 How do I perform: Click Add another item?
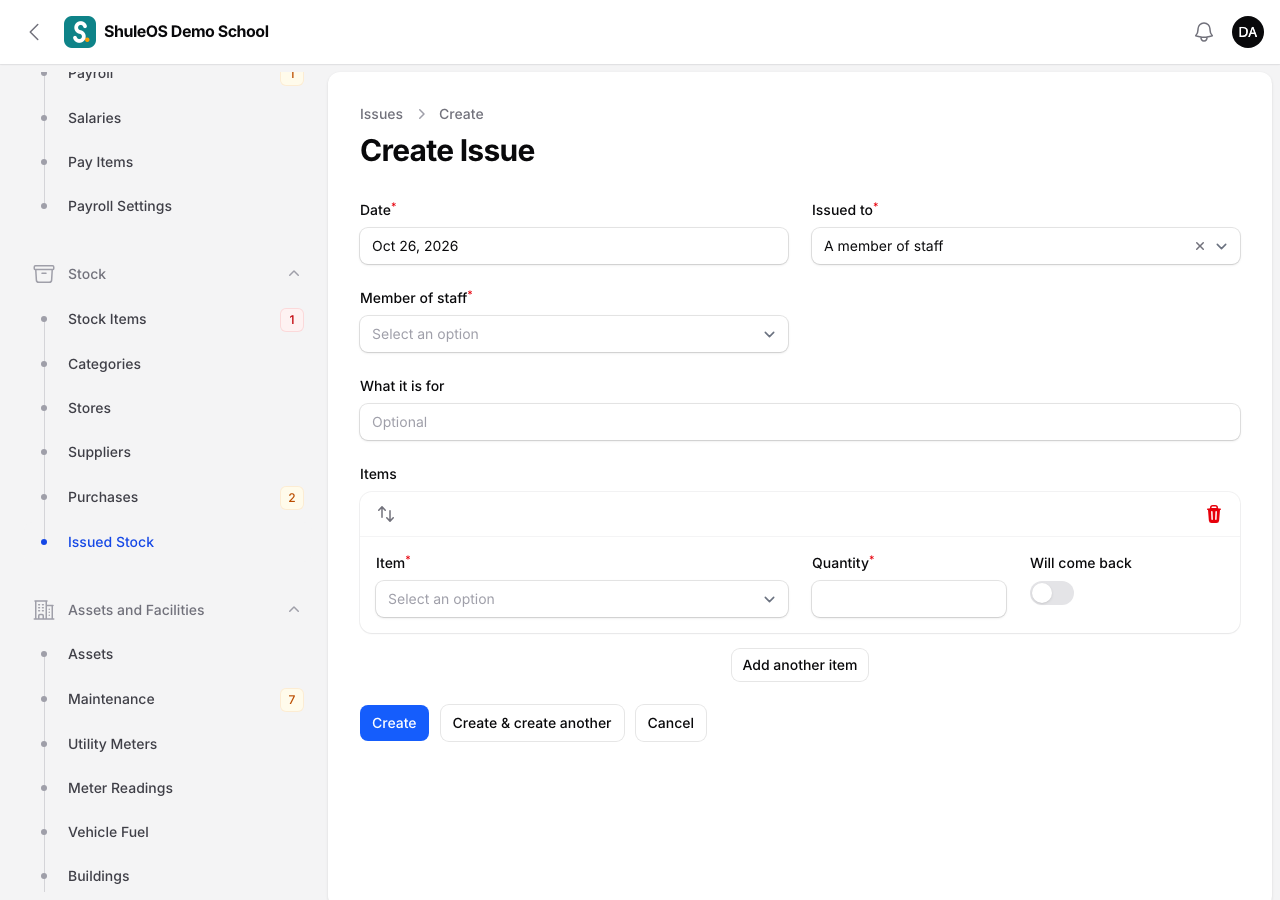[800, 665]
